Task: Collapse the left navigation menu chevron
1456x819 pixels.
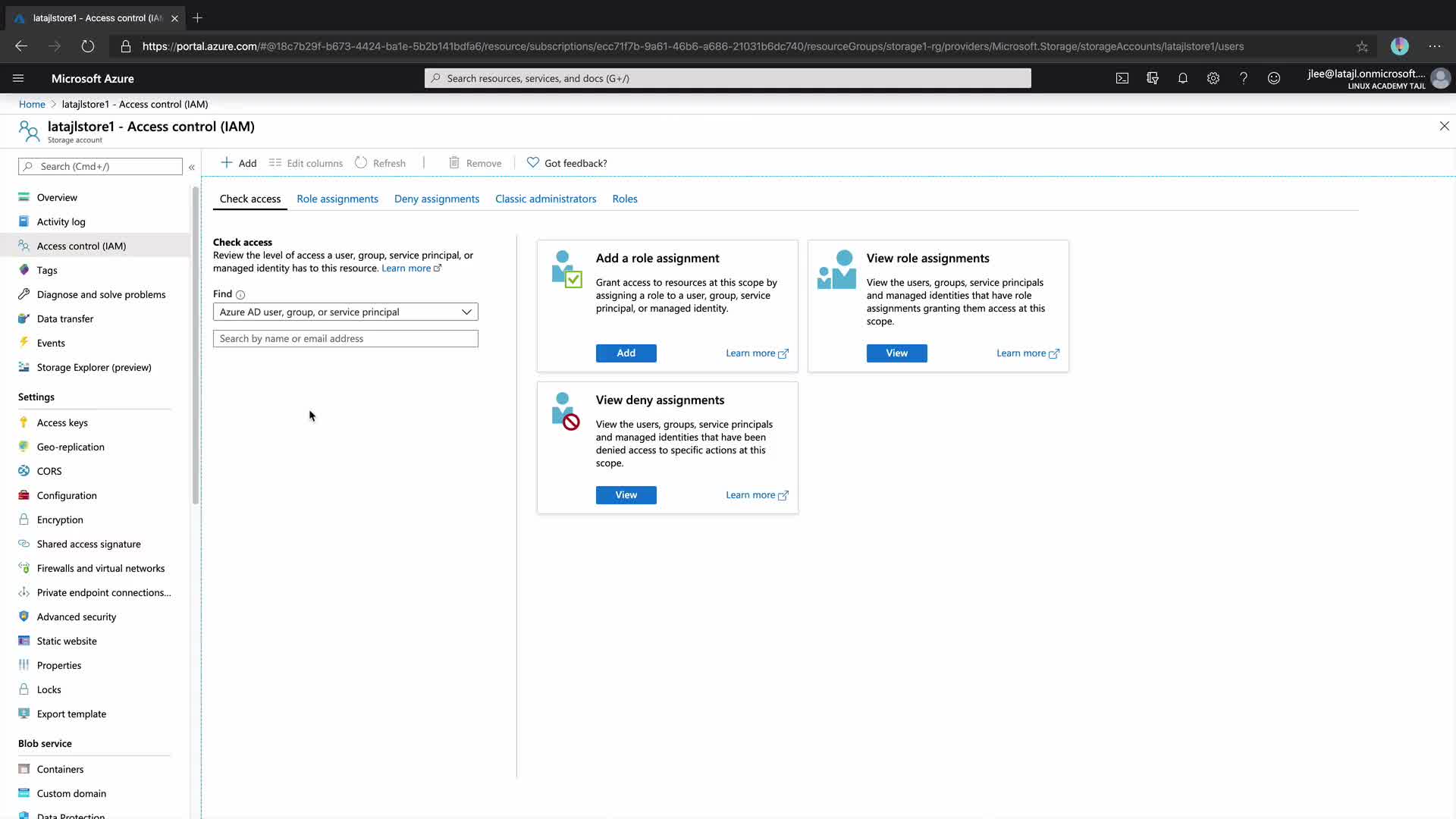Action: (x=192, y=167)
